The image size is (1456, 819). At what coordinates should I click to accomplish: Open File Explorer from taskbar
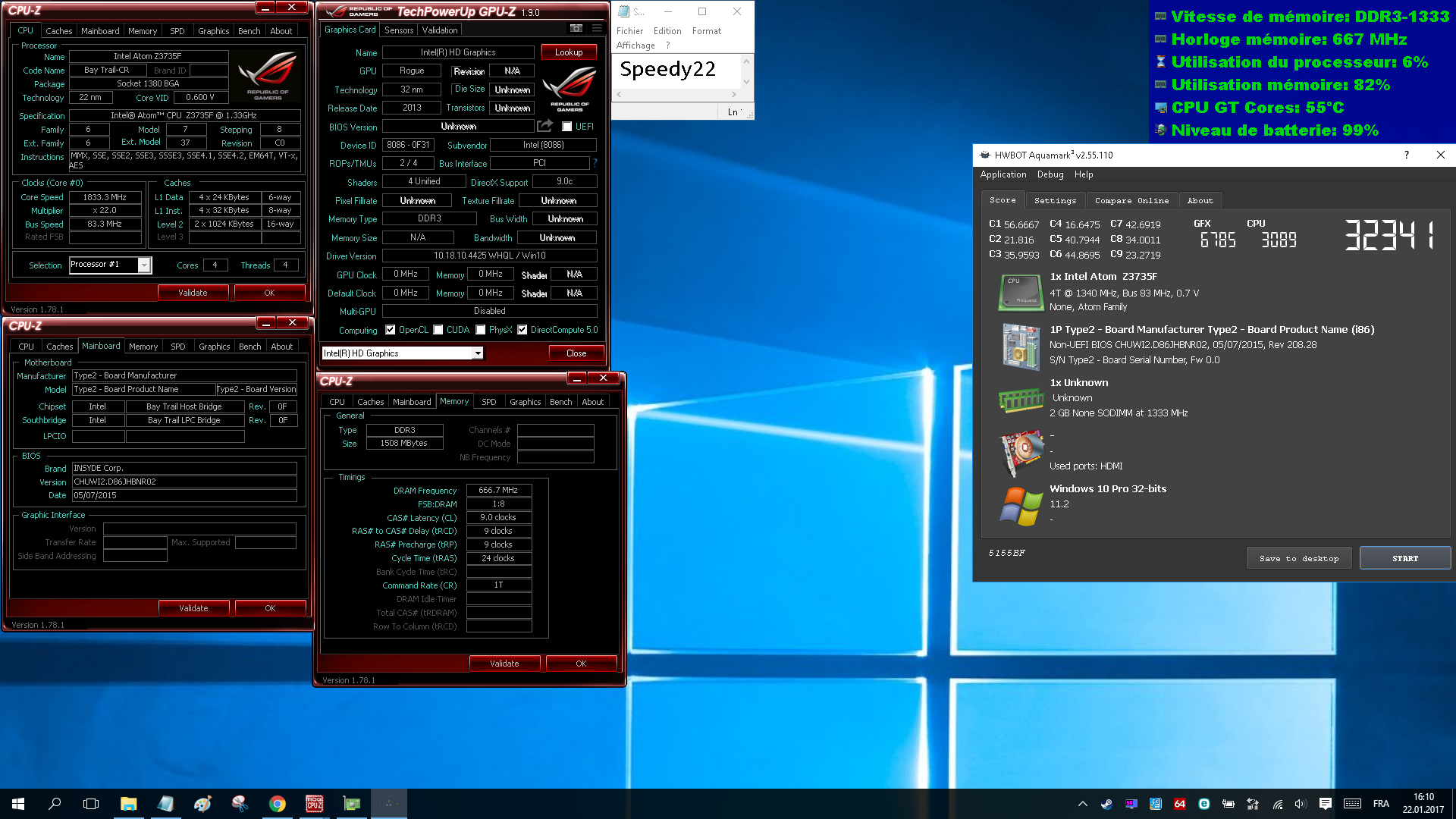click(128, 804)
